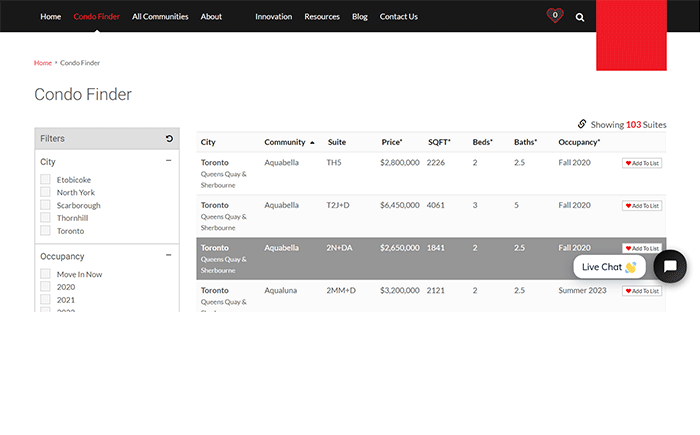Image resolution: width=700 pixels, height=435 pixels.
Task: Click the Home breadcrumb link
Action: pos(43,63)
